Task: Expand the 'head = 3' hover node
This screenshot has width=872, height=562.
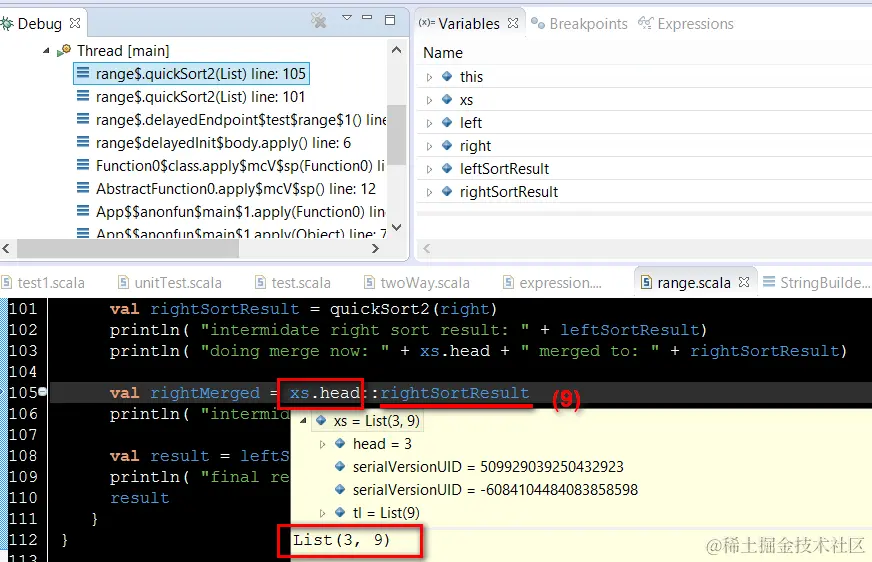Action: coord(323,444)
